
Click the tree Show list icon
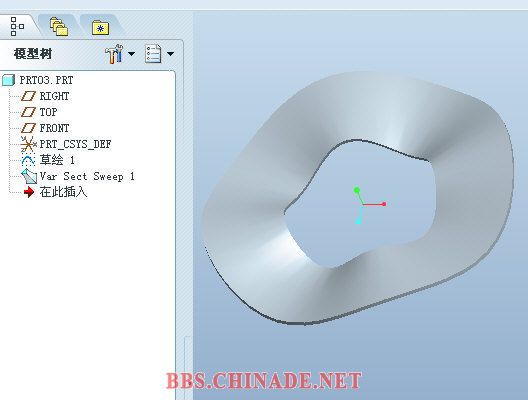[x=153, y=54]
